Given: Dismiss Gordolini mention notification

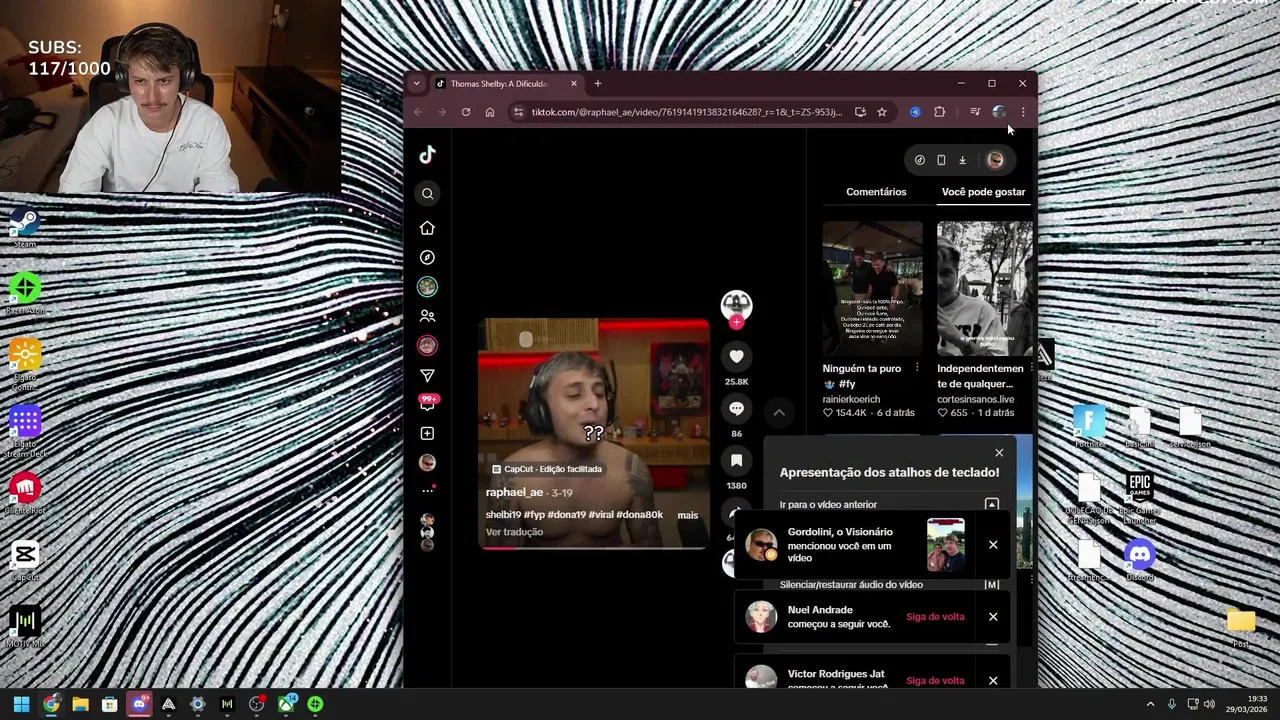Looking at the screenshot, I should click(993, 545).
